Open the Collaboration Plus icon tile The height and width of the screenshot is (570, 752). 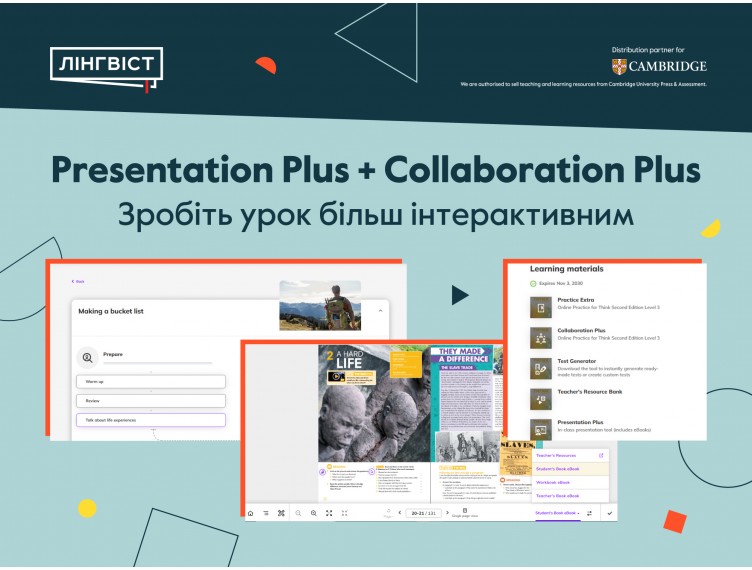(540, 338)
